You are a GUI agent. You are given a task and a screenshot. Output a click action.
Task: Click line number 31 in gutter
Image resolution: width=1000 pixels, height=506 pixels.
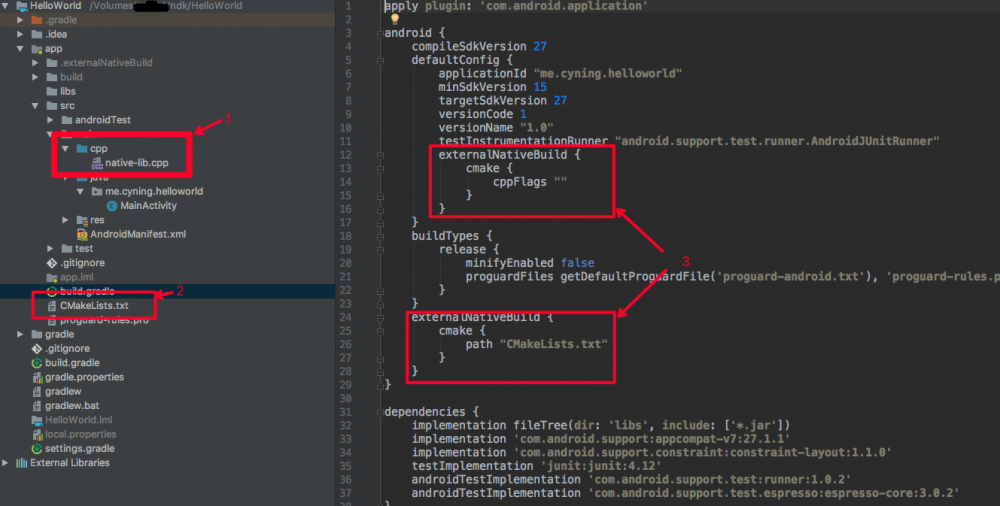tap(345, 412)
